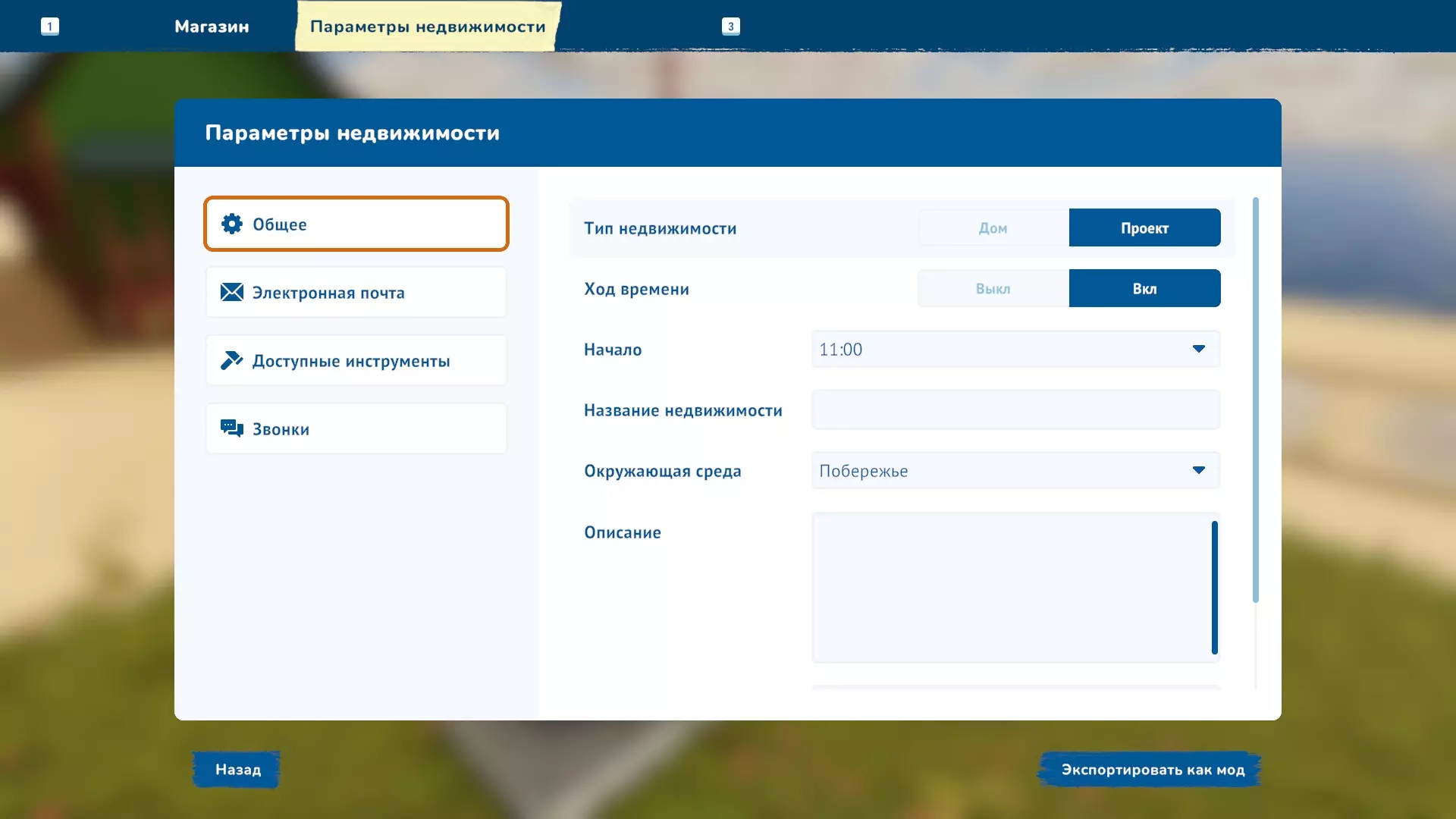Image resolution: width=1456 pixels, height=819 pixels.
Task: Open the Начало time dropdown
Action: coord(1198,349)
